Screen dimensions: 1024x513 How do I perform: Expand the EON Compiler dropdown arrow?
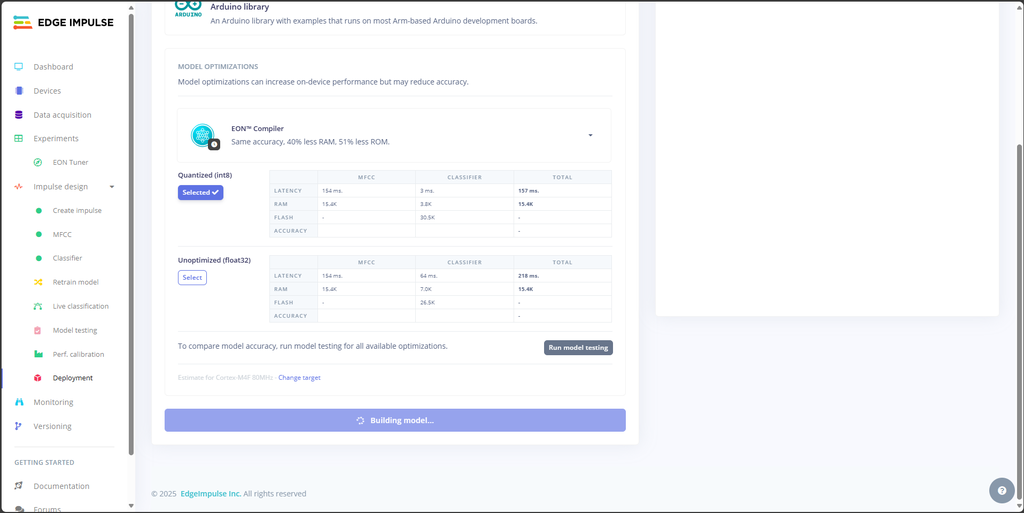pyautogui.click(x=590, y=135)
